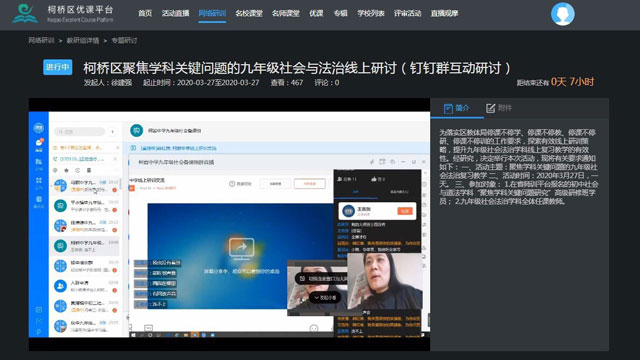
Task: Click the Windows Start button in the recorded taskbar
Action: coord(133,335)
